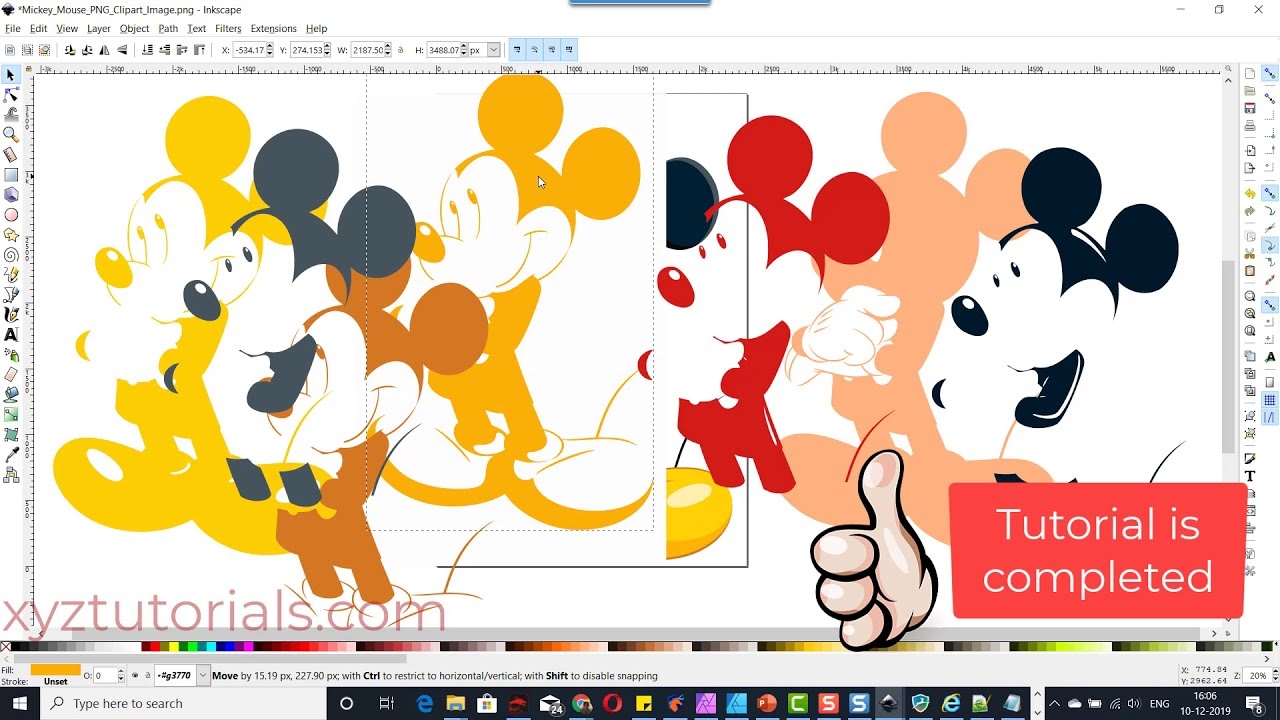The height and width of the screenshot is (720, 1280).
Task: Click the orange Fill indicator box
Action: point(55,670)
